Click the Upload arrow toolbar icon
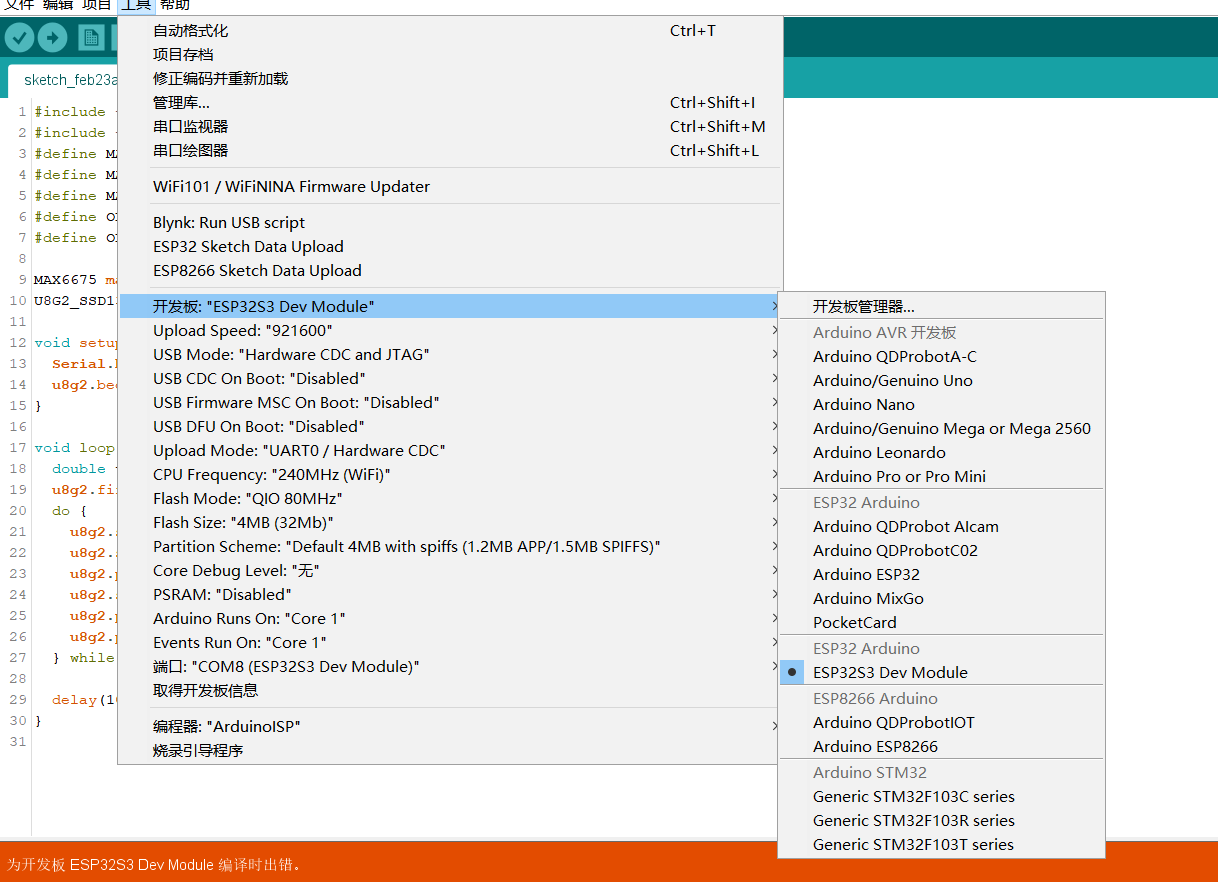1218x882 pixels. (52, 38)
